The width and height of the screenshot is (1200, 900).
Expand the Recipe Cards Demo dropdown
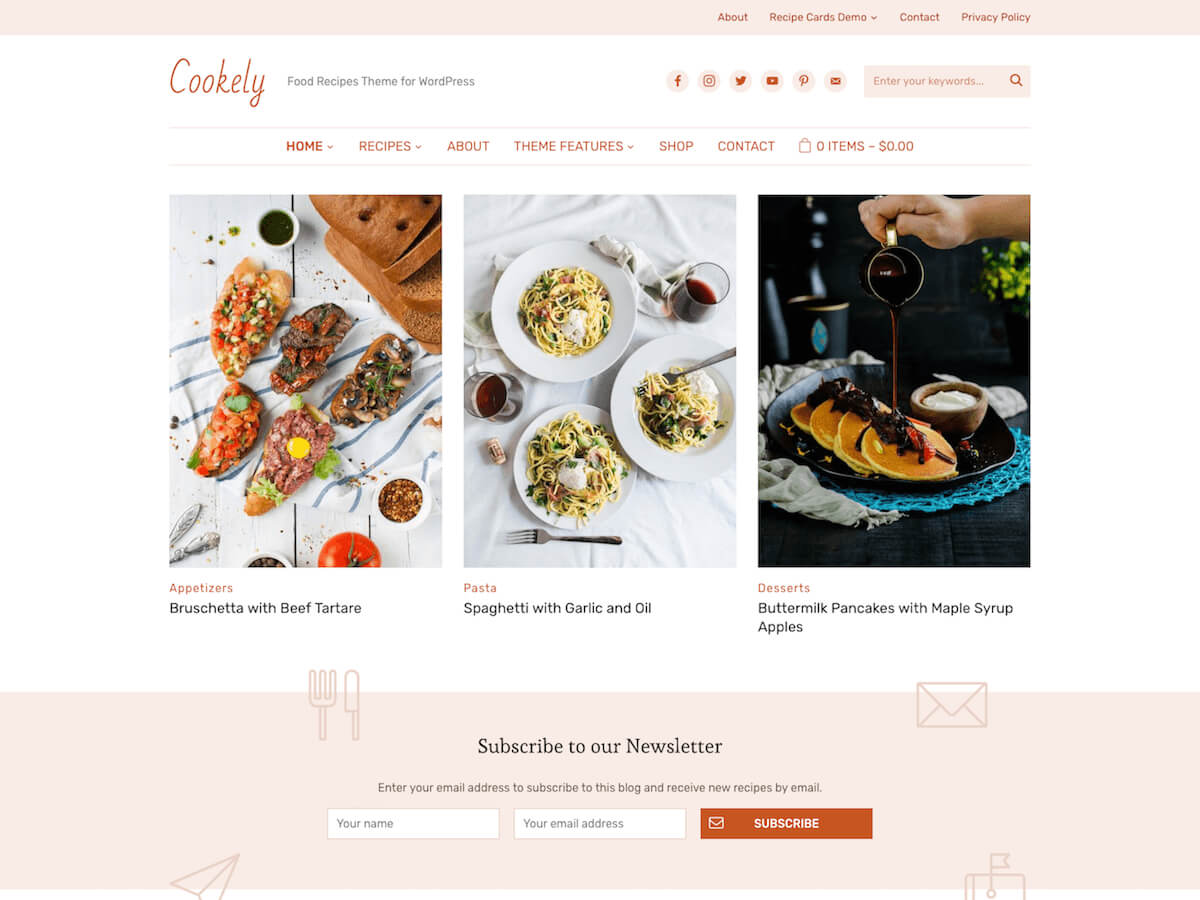(823, 17)
